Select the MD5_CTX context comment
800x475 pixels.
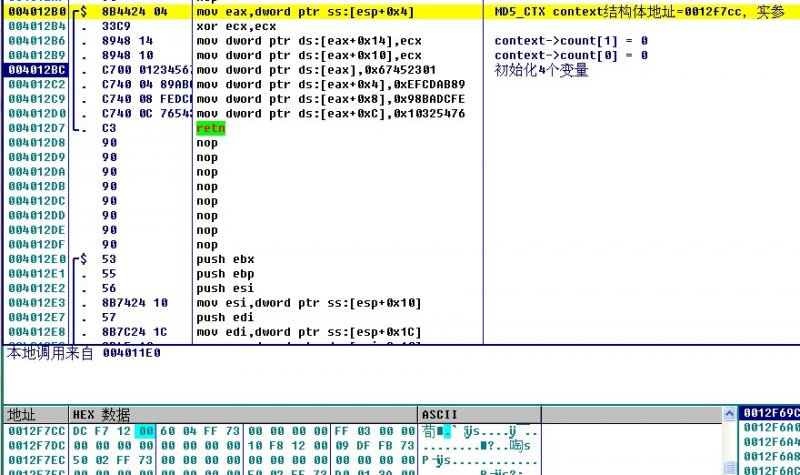point(640,12)
